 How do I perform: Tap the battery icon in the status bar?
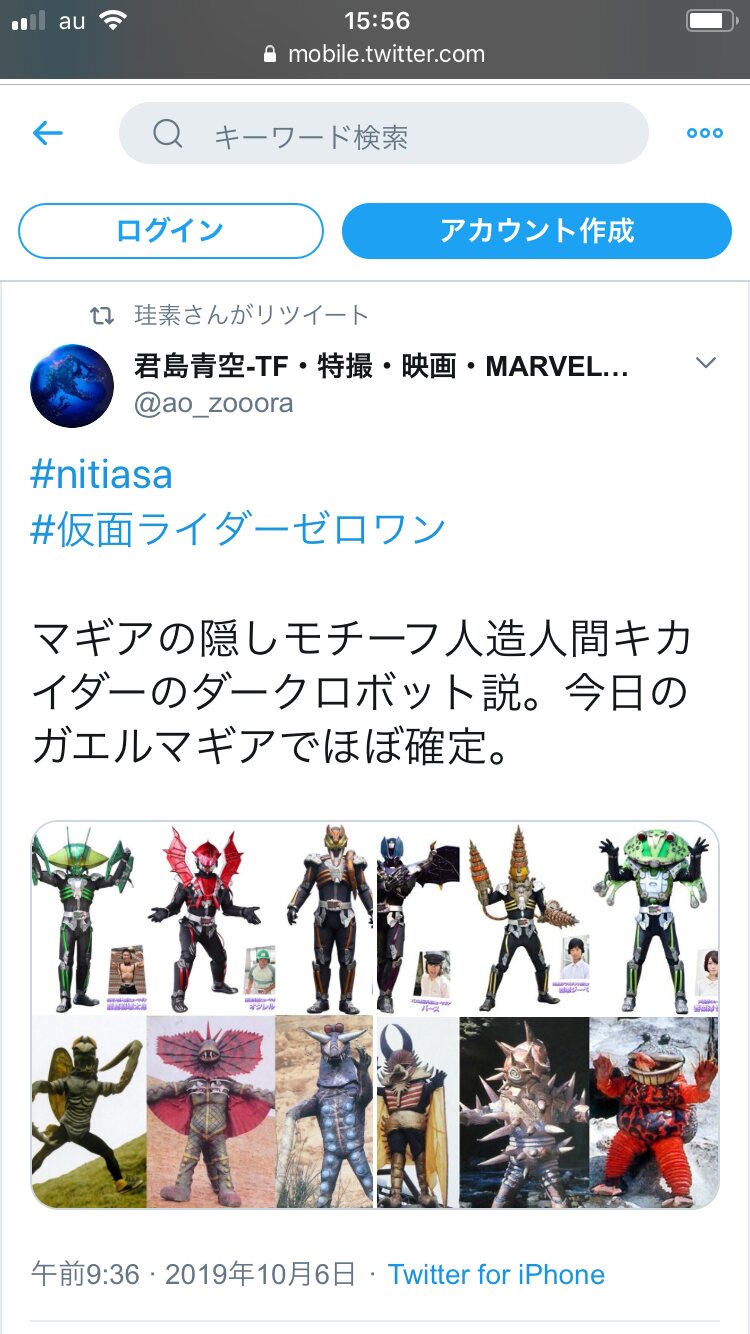(x=711, y=21)
